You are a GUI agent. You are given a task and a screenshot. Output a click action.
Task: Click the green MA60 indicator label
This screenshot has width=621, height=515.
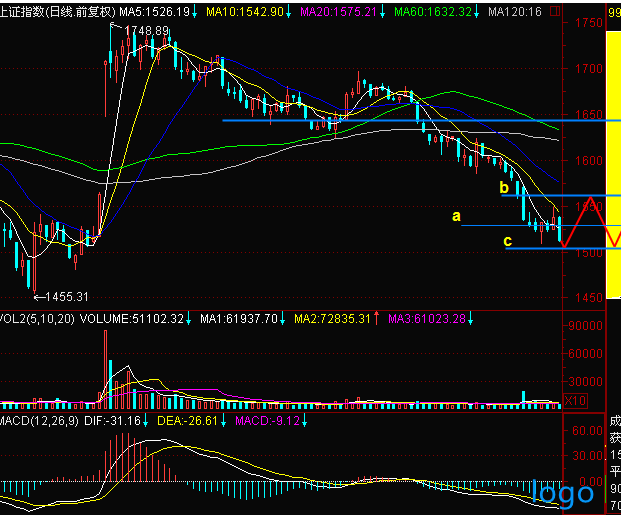(432, 11)
